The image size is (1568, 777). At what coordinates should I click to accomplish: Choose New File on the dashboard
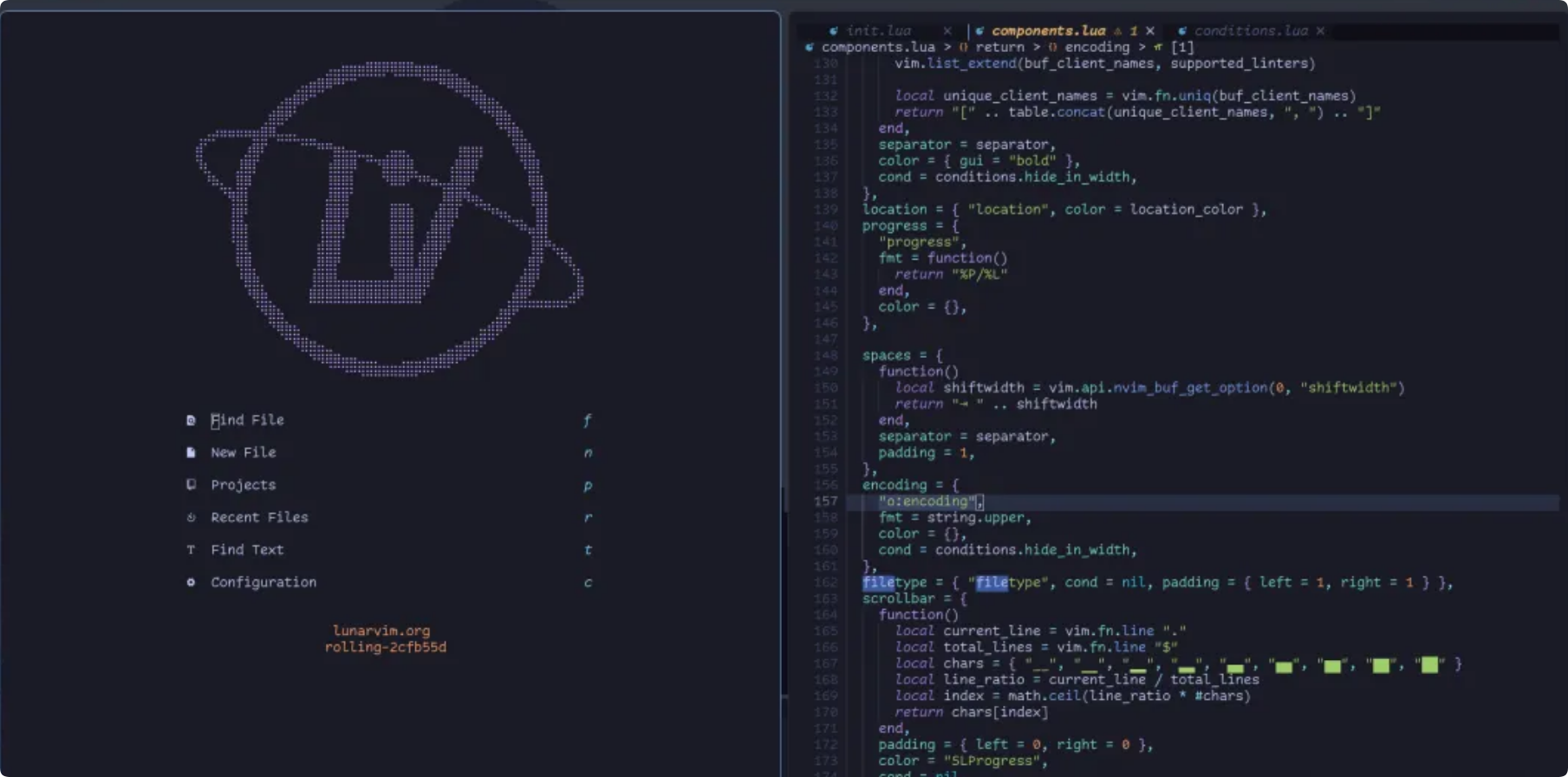[244, 452]
